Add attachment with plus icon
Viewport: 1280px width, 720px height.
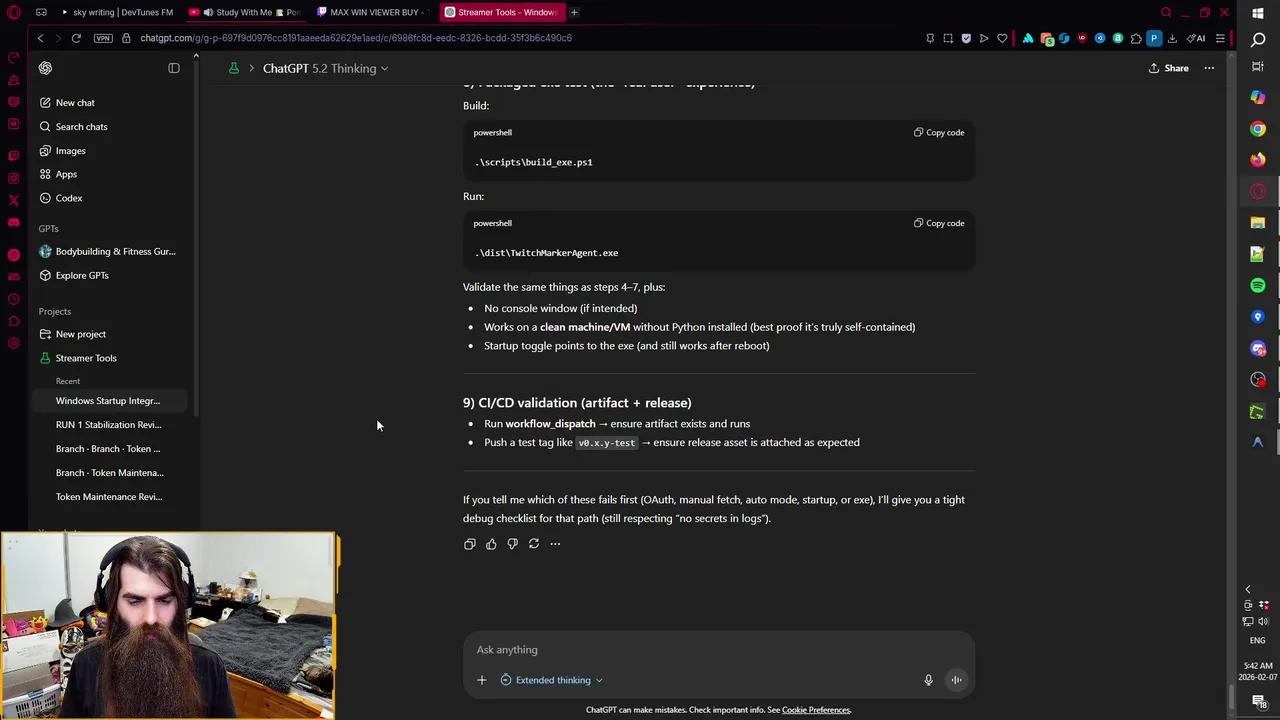click(481, 680)
